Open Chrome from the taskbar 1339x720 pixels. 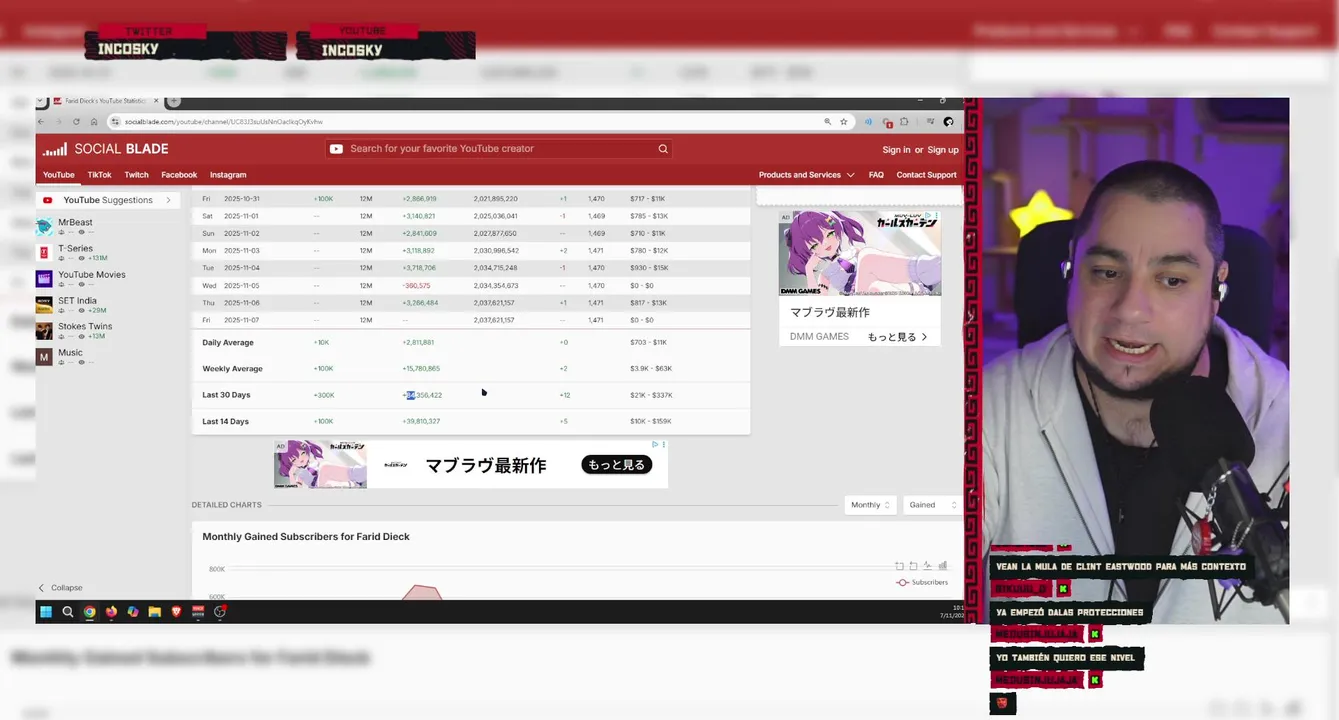pyautogui.click(x=90, y=612)
